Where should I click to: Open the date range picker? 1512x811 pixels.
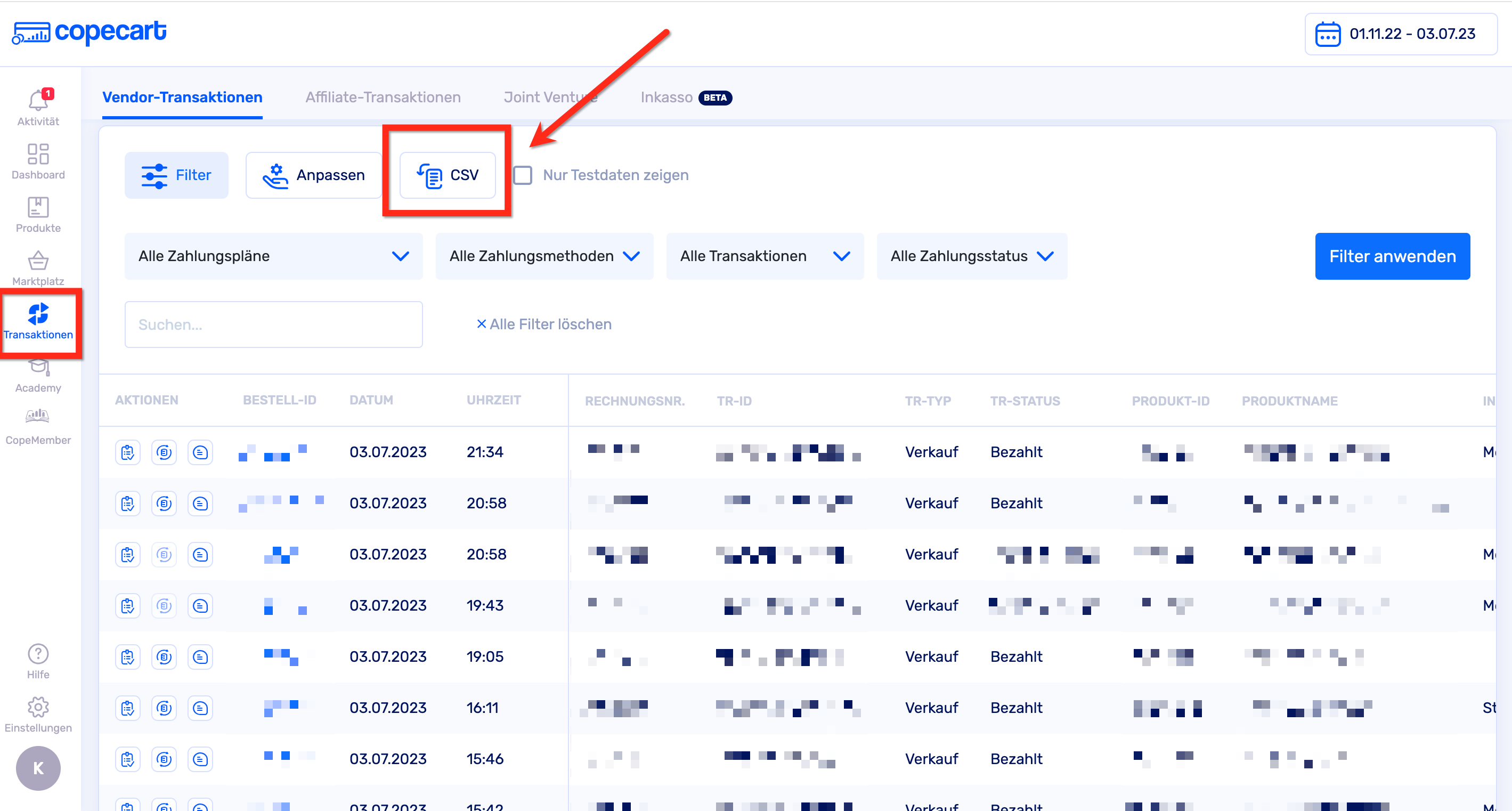[1400, 34]
